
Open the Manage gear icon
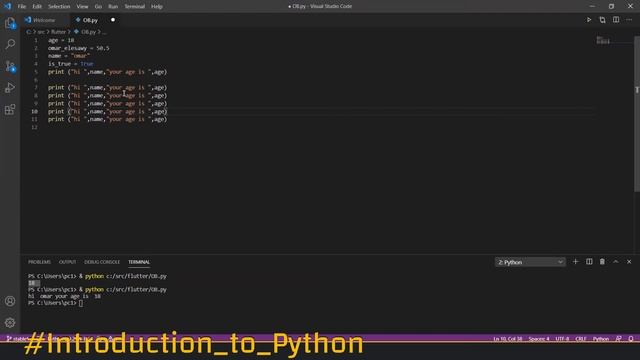tap(10, 323)
